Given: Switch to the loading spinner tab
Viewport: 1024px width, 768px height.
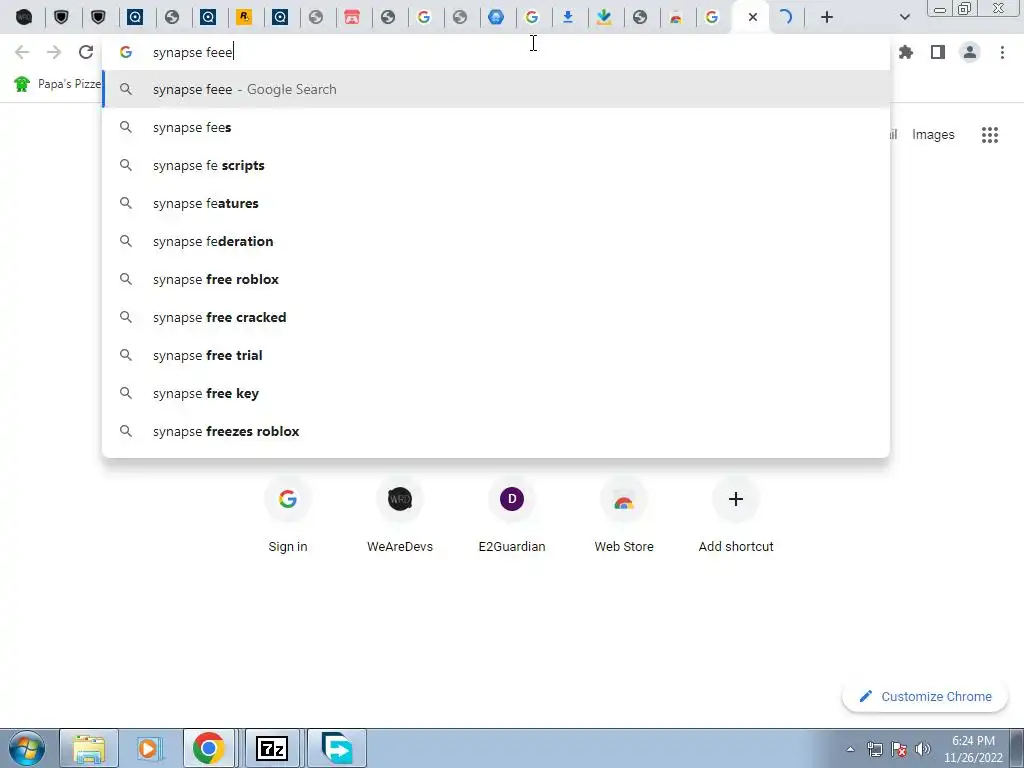Looking at the screenshot, I should pyautogui.click(x=786, y=17).
